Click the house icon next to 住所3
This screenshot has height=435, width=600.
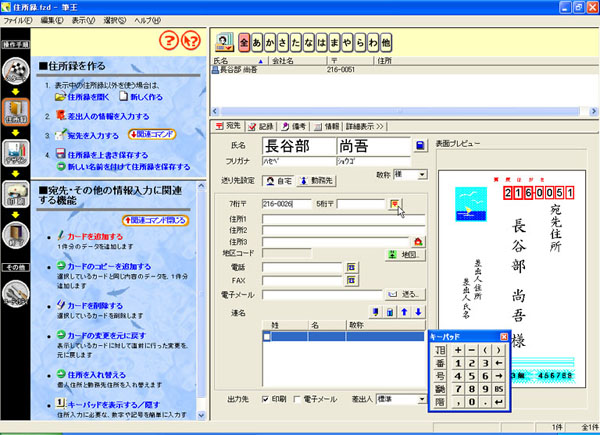click(x=419, y=241)
